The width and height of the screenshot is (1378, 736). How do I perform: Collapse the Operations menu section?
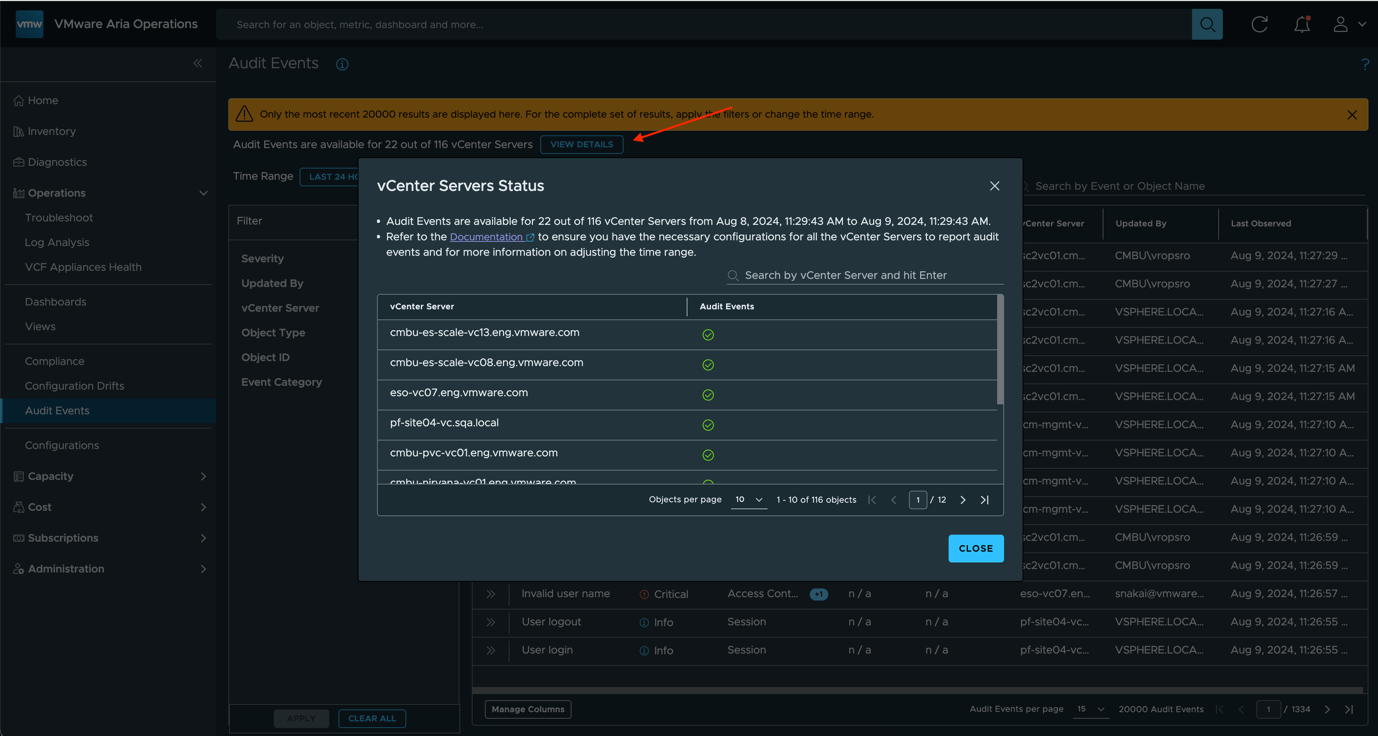coord(203,193)
